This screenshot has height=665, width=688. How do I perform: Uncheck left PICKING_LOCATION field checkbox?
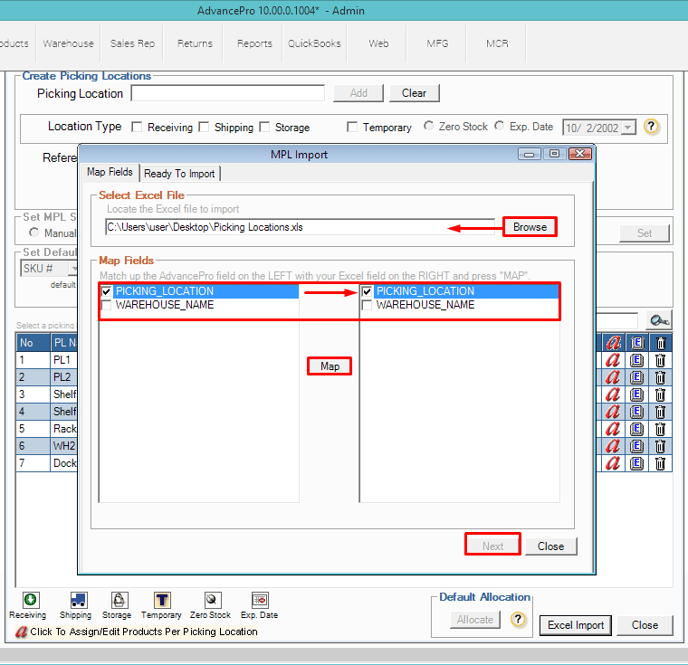(x=107, y=291)
